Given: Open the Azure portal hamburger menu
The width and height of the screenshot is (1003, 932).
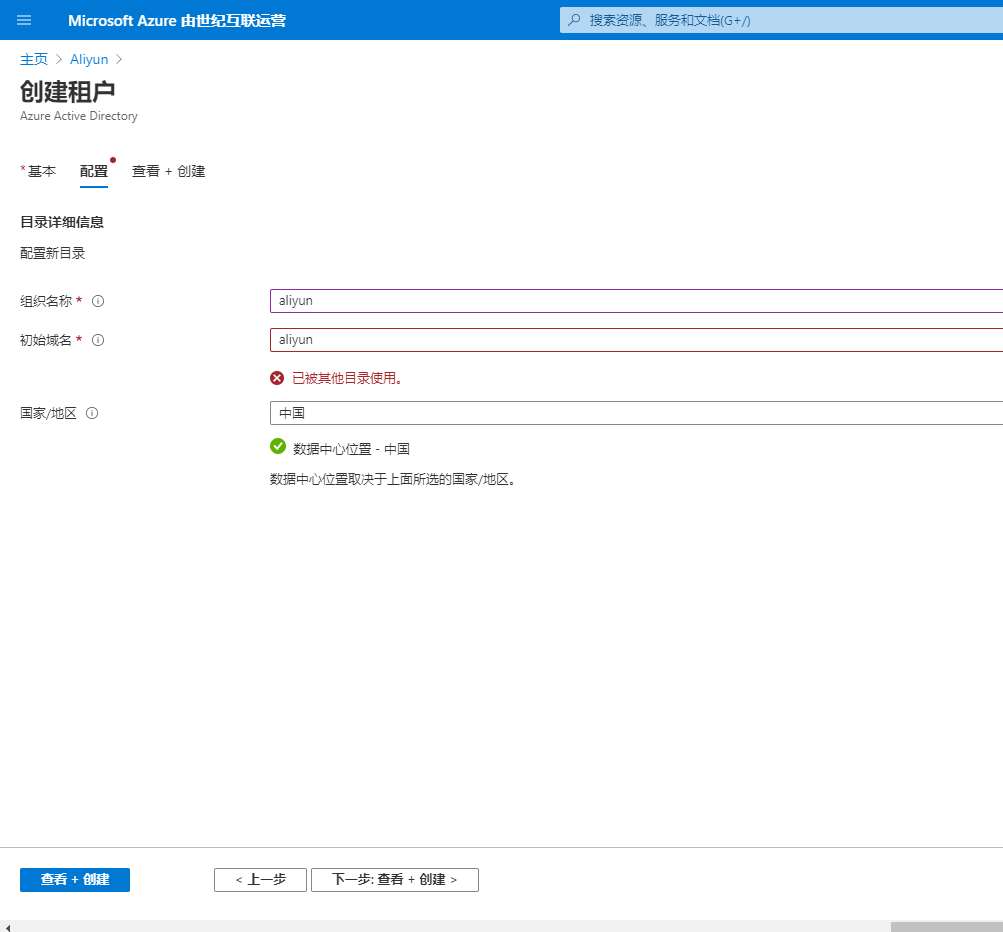Looking at the screenshot, I should (x=24, y=20).
